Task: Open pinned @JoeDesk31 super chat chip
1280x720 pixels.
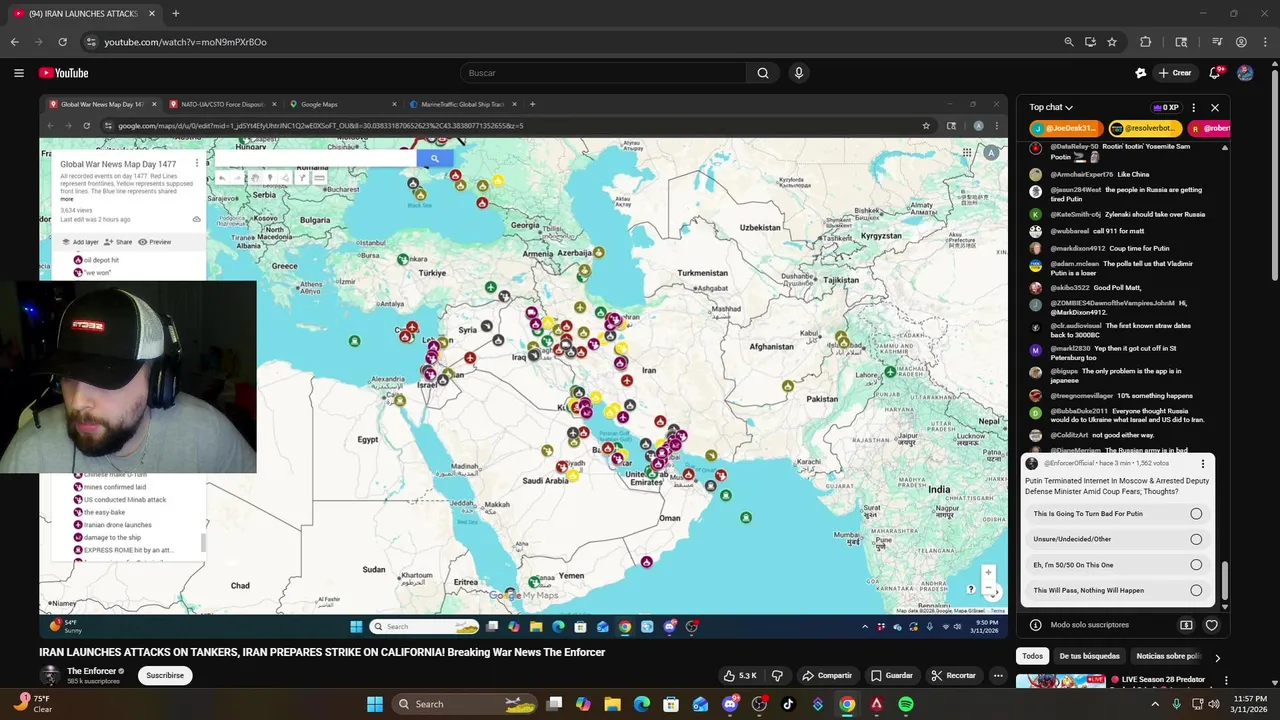Action: pyautogui.click(x=1066, y=128)
